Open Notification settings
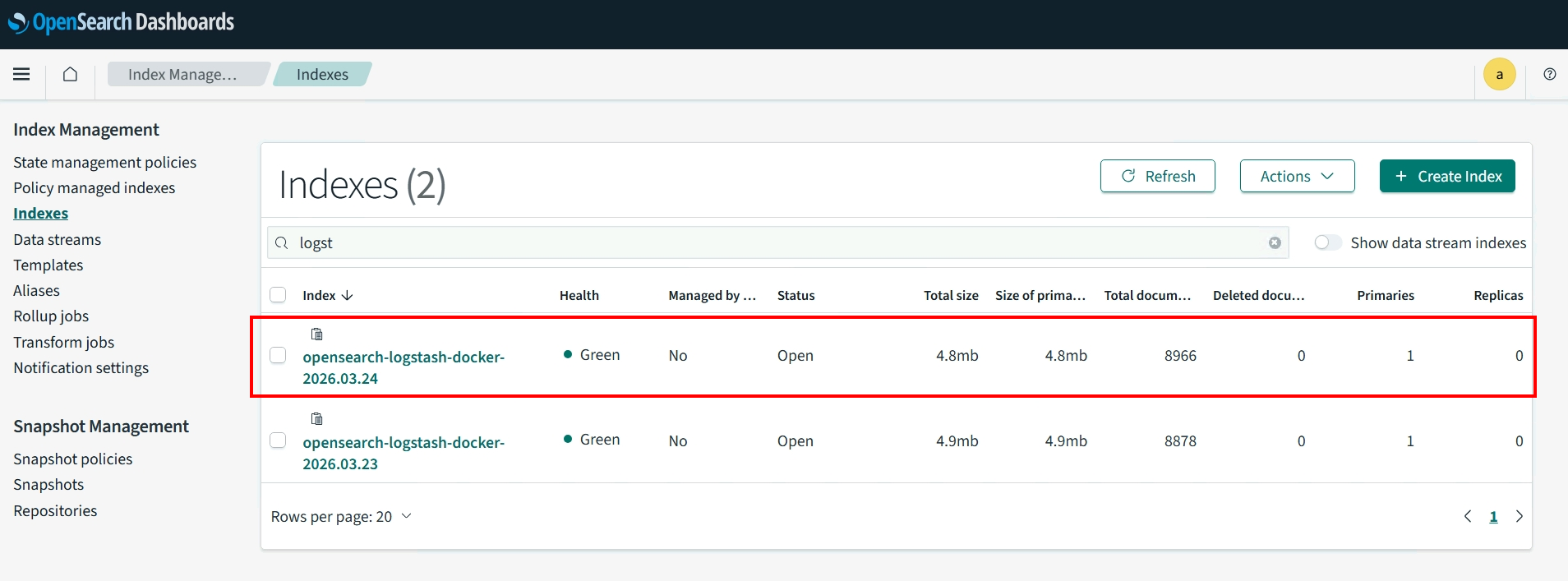 coord(81,368)
